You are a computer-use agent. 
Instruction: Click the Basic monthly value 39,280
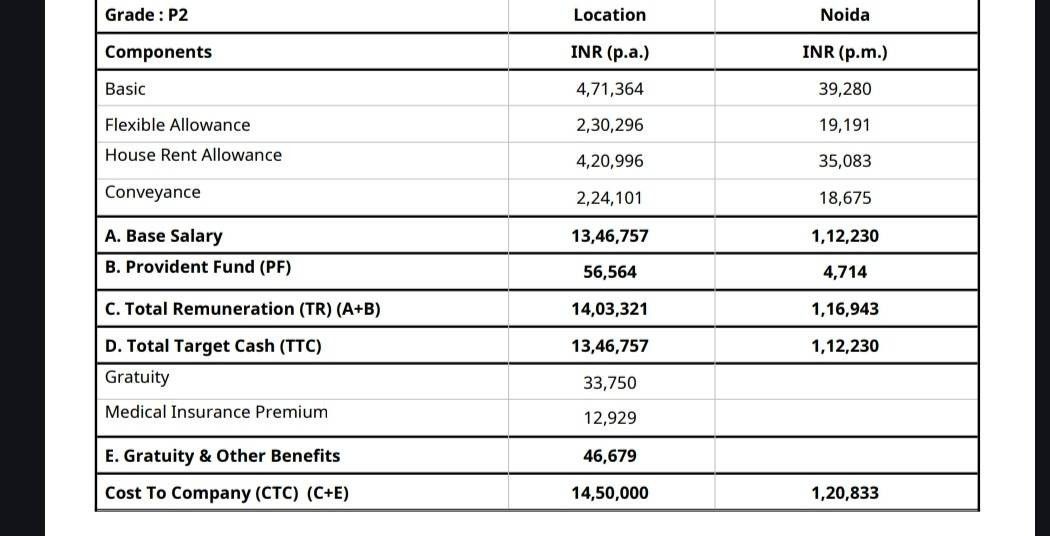click(x=845, y=89)
